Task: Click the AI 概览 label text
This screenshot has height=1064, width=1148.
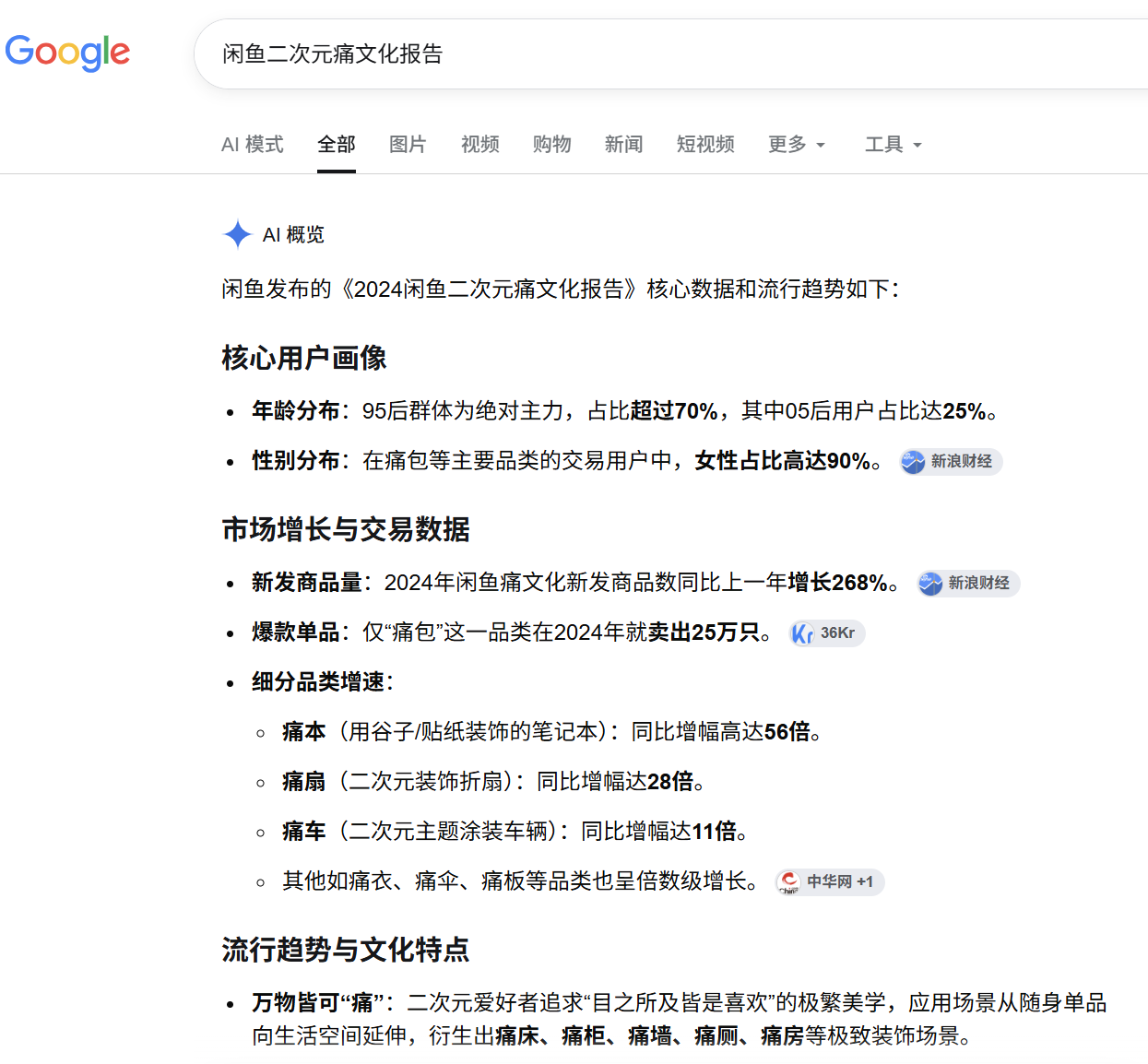Action: tap(293, 234)
